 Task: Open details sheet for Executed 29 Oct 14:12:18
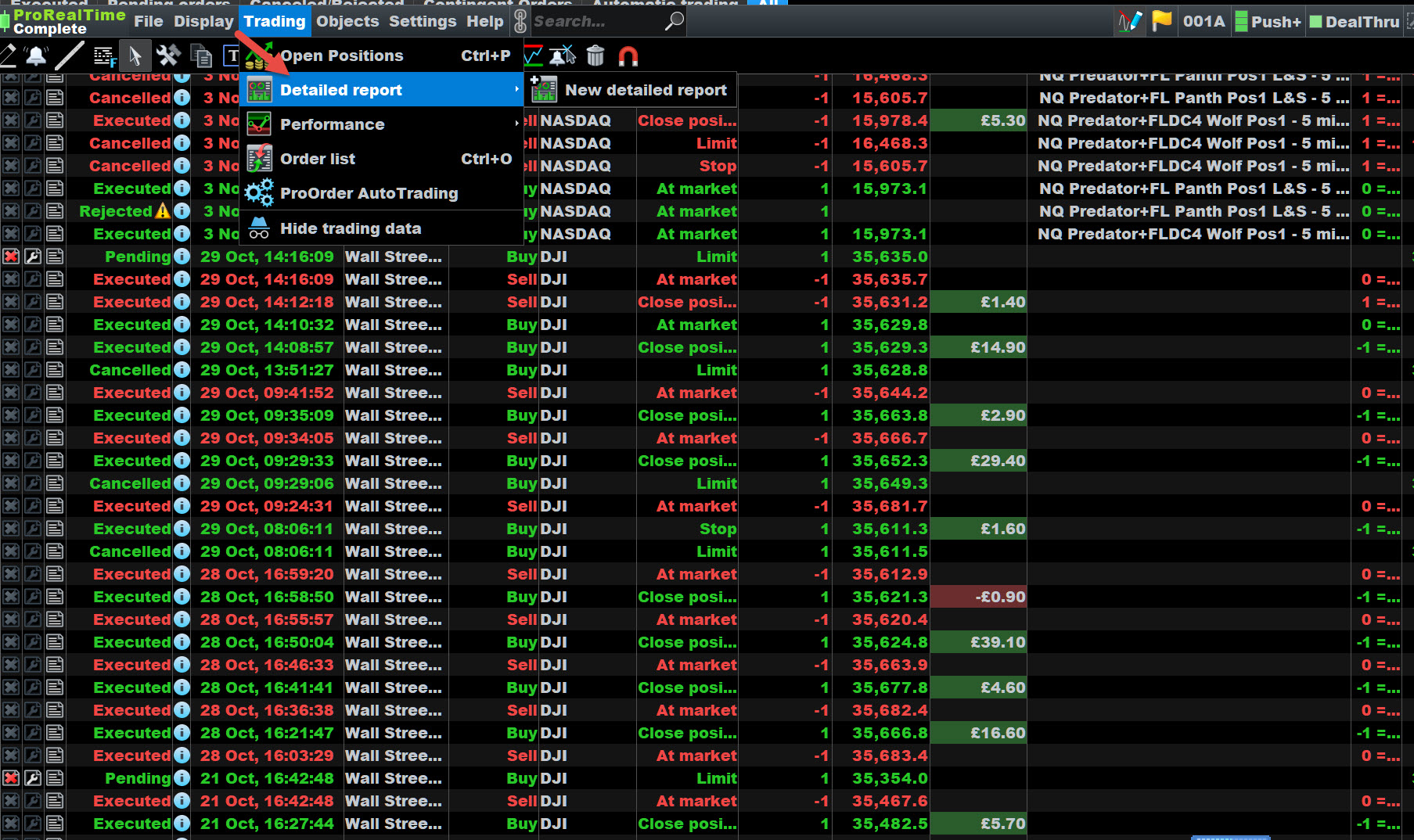[55, 302]
